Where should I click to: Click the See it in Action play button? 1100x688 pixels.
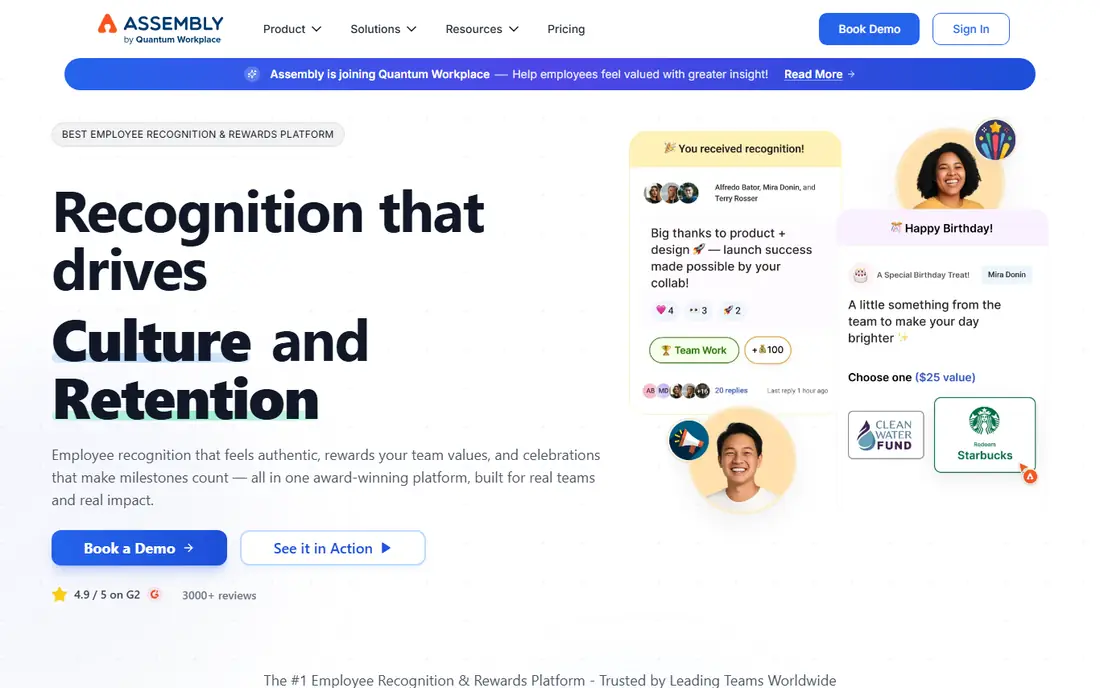pos(333,548)
